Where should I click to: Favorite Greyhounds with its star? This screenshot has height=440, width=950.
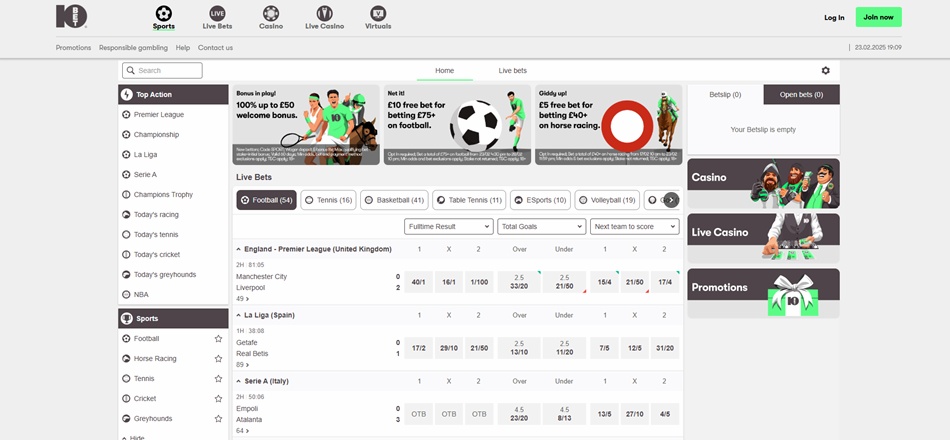click(218, 419)
